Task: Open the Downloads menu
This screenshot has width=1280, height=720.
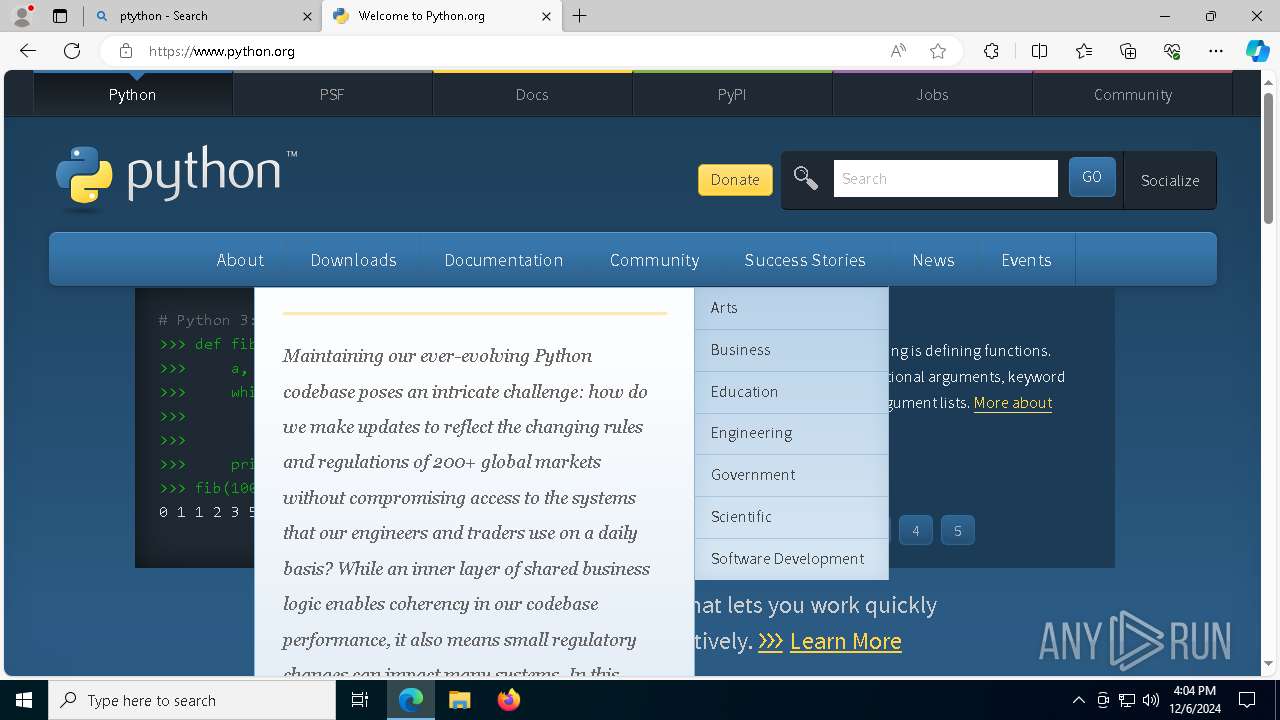Action: pyautogui.click(x=353, y=259)
